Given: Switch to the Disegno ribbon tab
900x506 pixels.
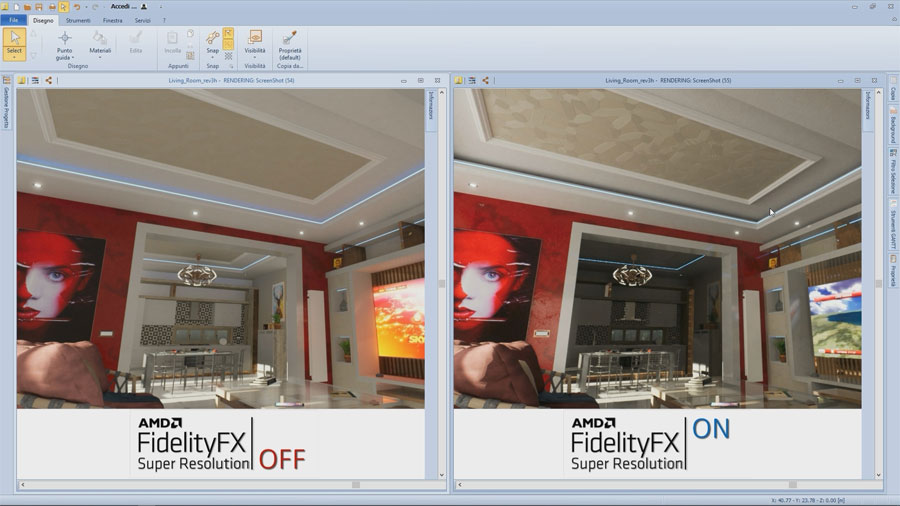Looking at the screenshot, I should pyautogui.click(x=43, y=20).
